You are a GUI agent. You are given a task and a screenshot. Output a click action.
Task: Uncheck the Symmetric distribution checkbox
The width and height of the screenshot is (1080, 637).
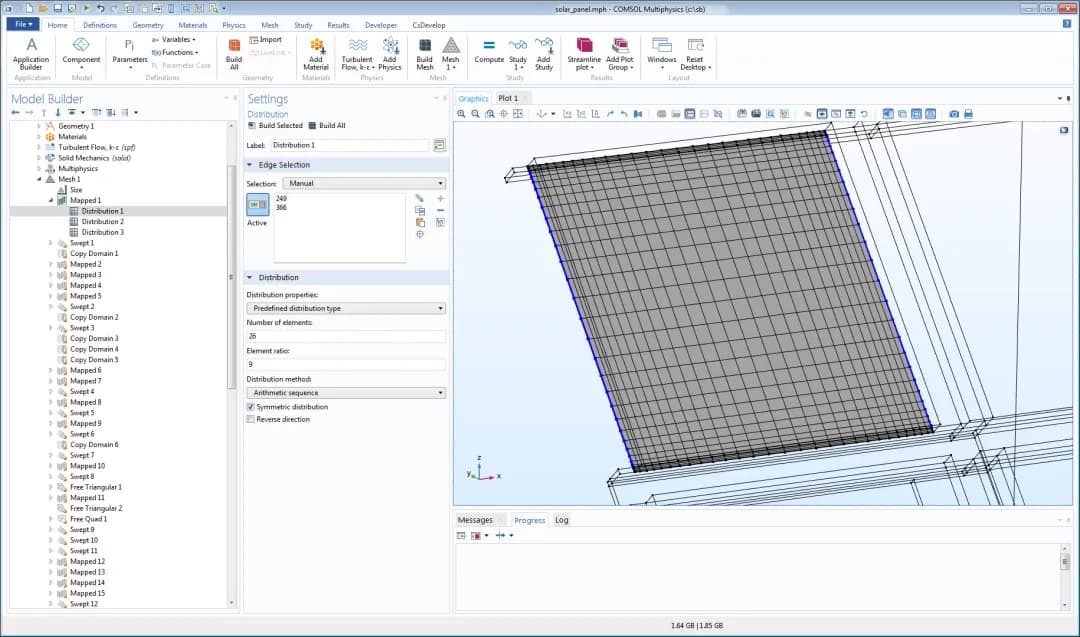pos(250,407)
